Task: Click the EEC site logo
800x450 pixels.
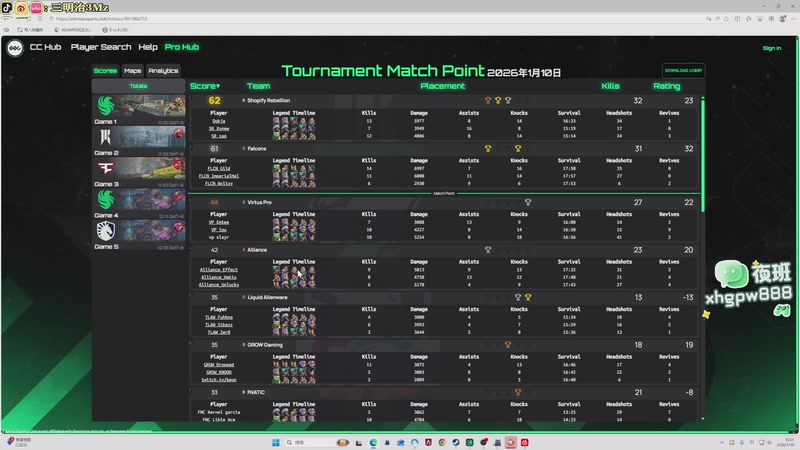Action: [x=15, y=48]
